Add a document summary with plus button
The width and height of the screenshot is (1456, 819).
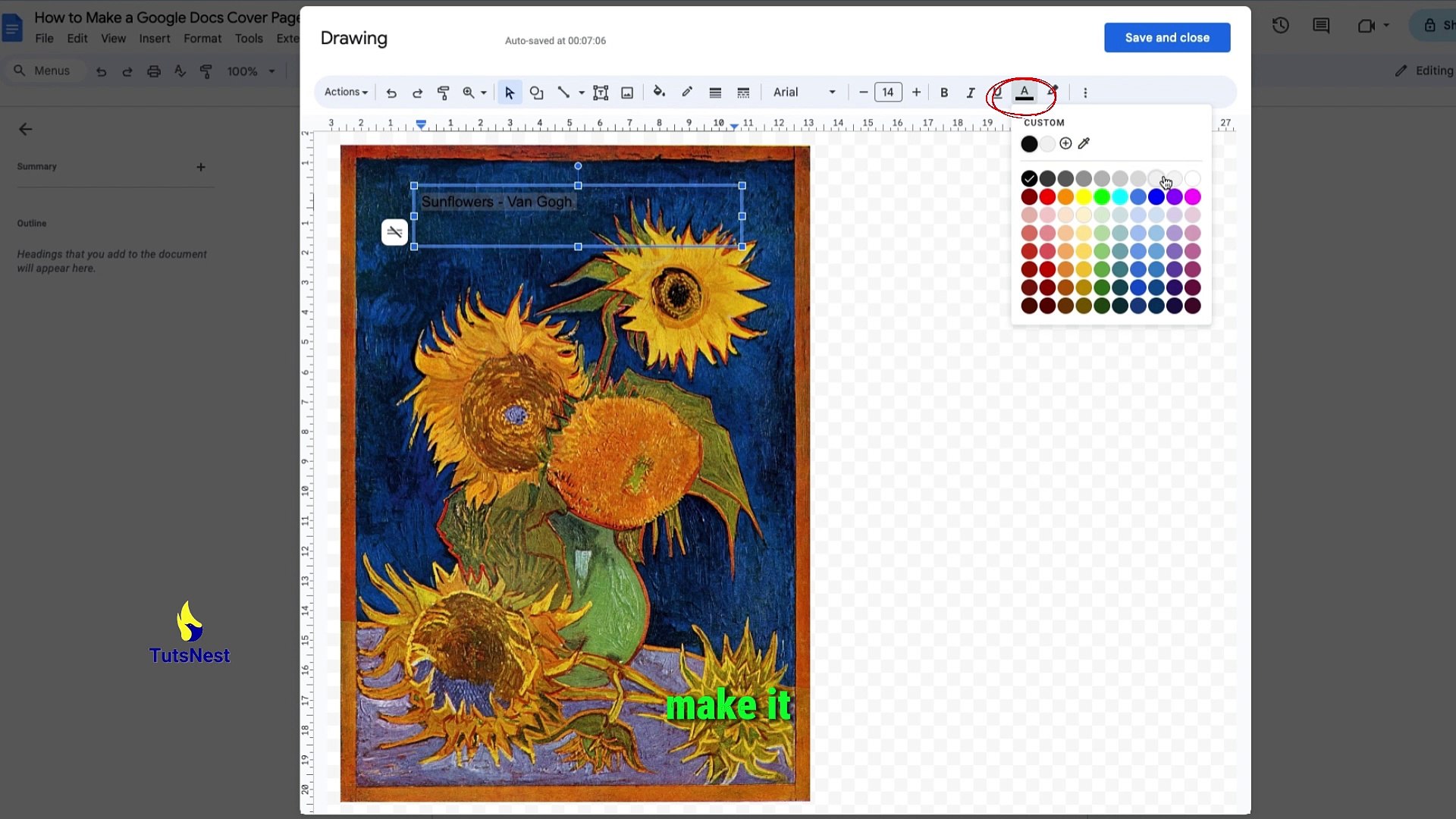point(201,167)
